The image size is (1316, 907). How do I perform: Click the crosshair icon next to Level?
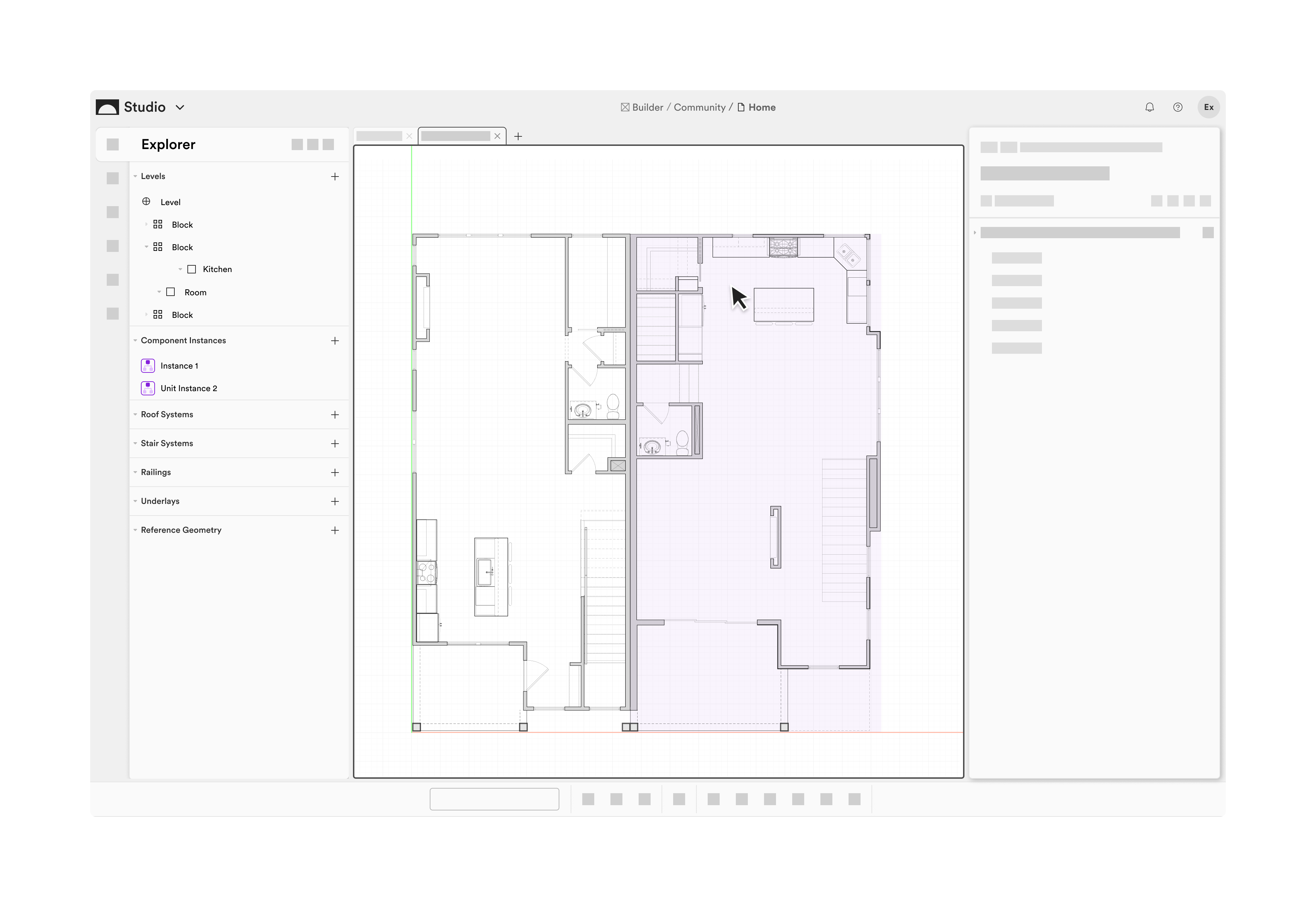[147, 202]
